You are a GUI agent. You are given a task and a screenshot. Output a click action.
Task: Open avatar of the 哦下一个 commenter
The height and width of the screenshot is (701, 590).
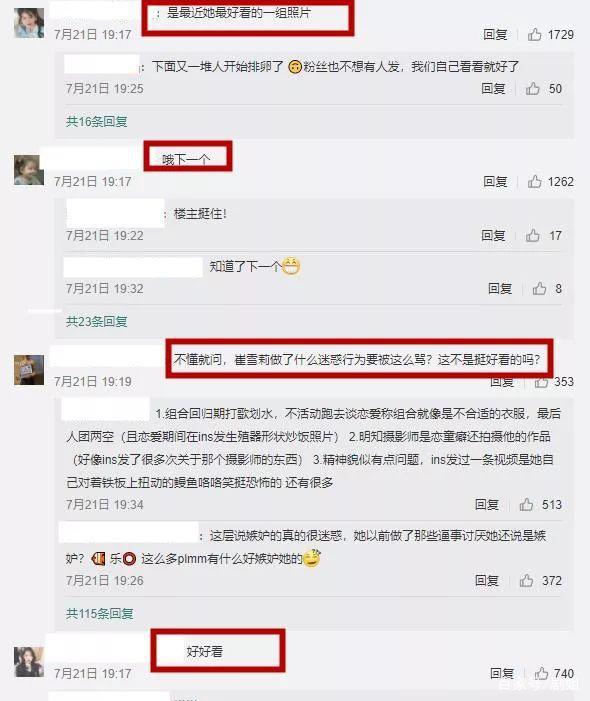tap(29, 170)
